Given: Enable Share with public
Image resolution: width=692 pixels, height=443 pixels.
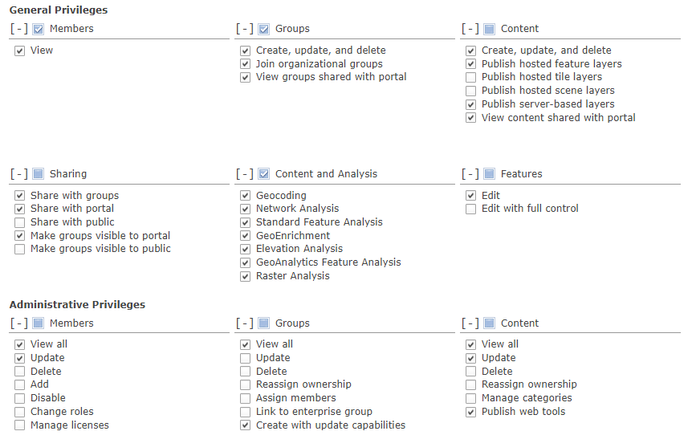Looking at the screenshot, I should [x=20, y=222].
